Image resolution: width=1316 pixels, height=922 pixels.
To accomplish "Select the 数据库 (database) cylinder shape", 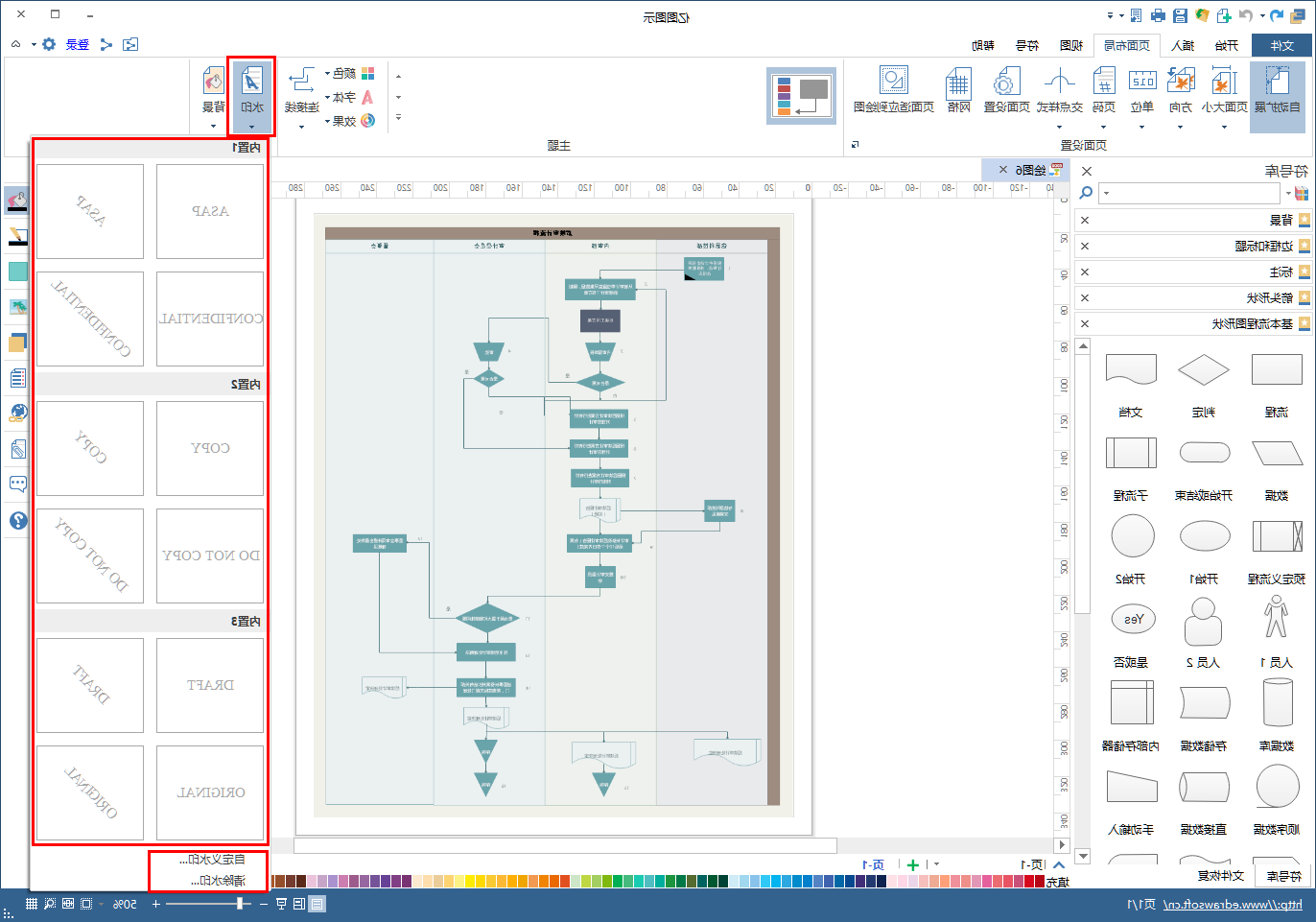I will pos(1277,702).
